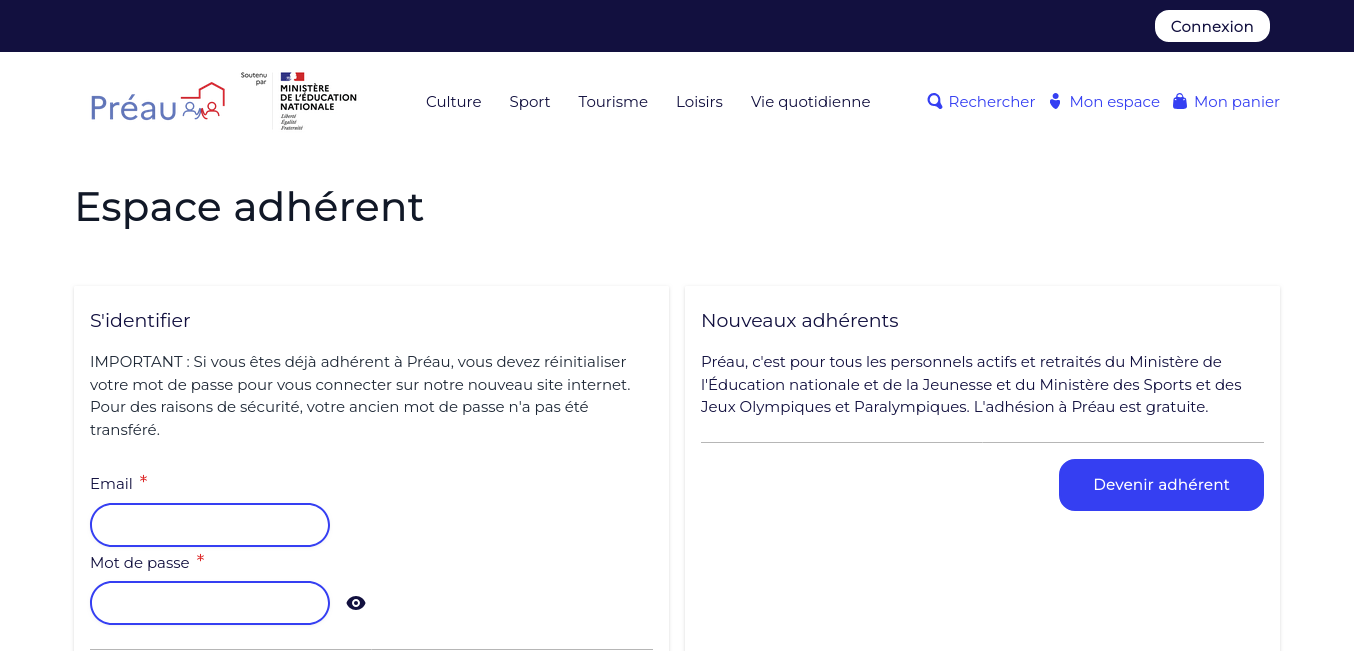Open the Tourisme menu
Image resolution: width=1366 pixels, height=651 pixels.
[613, 102]
